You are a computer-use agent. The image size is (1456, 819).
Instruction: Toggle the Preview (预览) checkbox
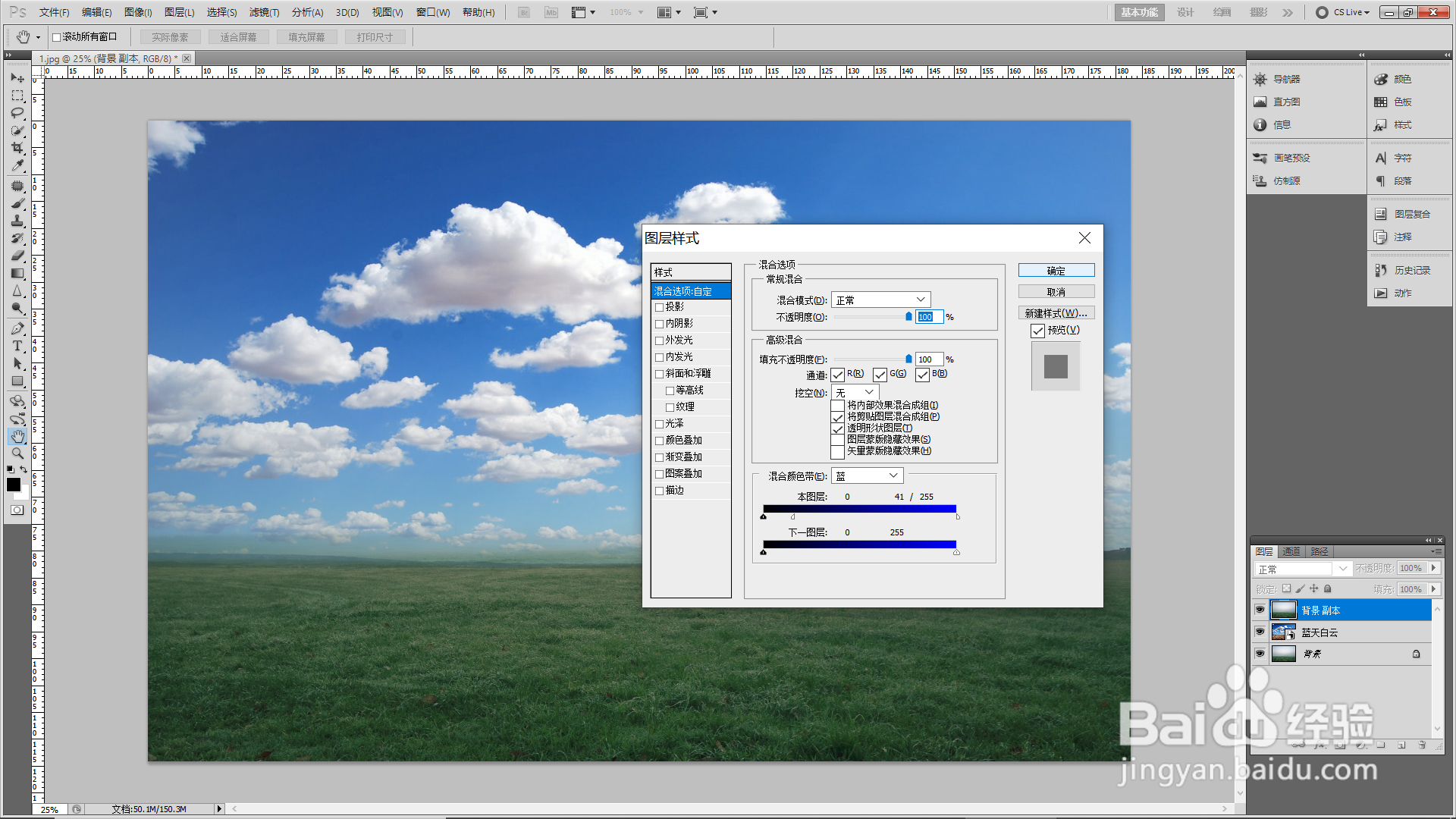[x=1037, y=331]
